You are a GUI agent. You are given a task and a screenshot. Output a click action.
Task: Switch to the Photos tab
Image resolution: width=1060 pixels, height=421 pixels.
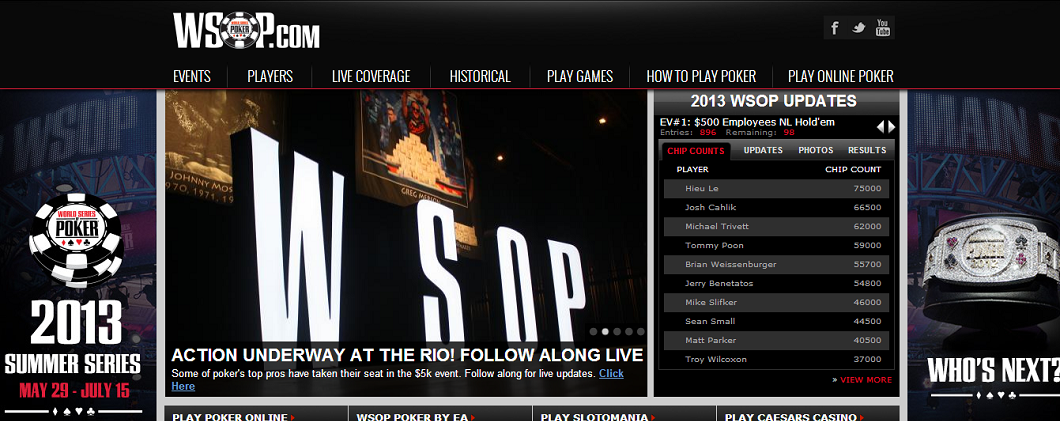tap(815, 150)
